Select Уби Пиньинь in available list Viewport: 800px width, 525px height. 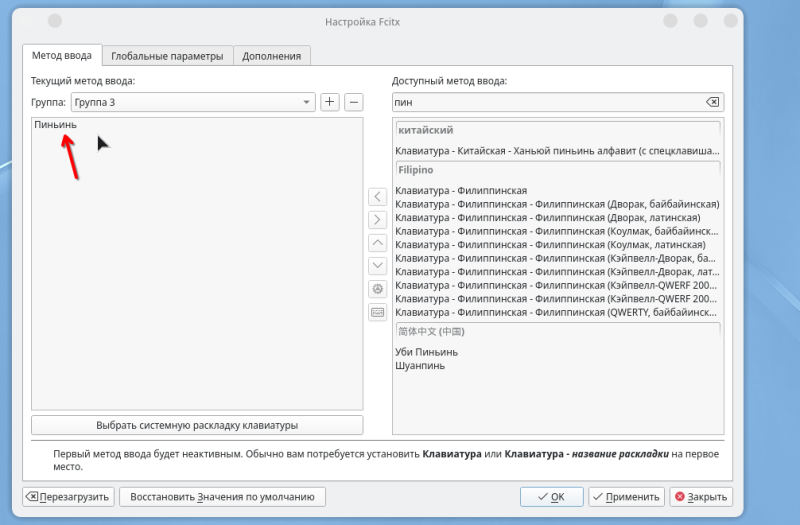[x=558, y=352]
